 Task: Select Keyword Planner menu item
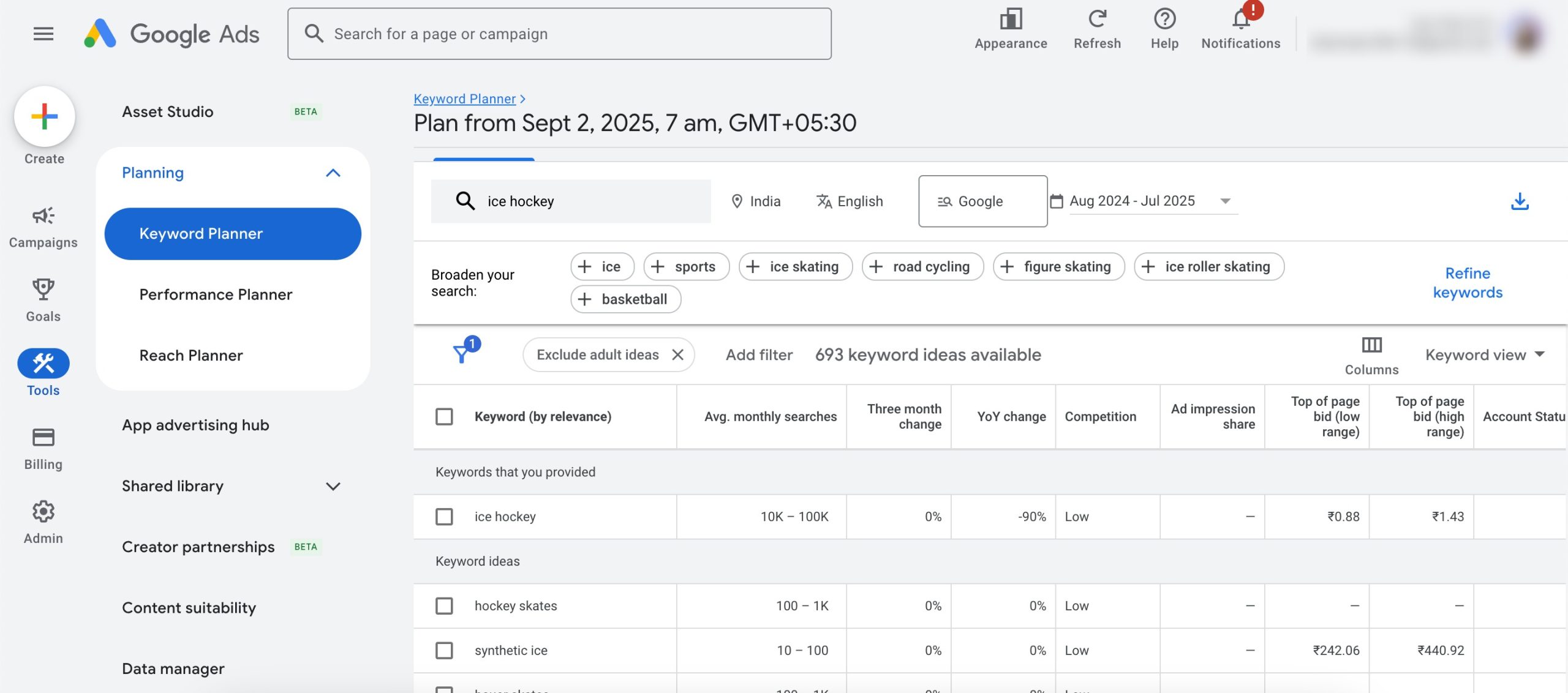point(233,234)
